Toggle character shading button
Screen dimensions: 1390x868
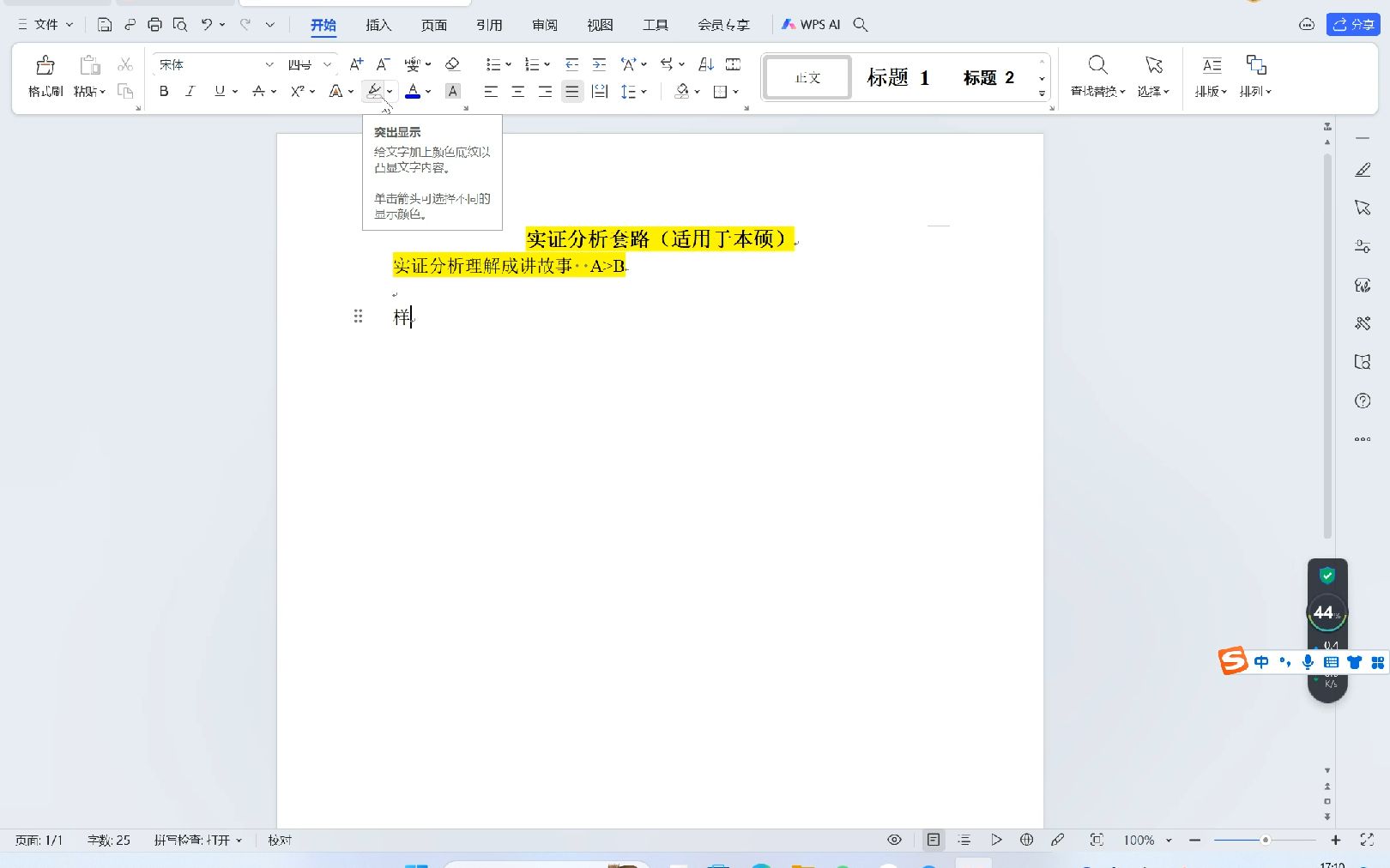[x=453, y=91]
